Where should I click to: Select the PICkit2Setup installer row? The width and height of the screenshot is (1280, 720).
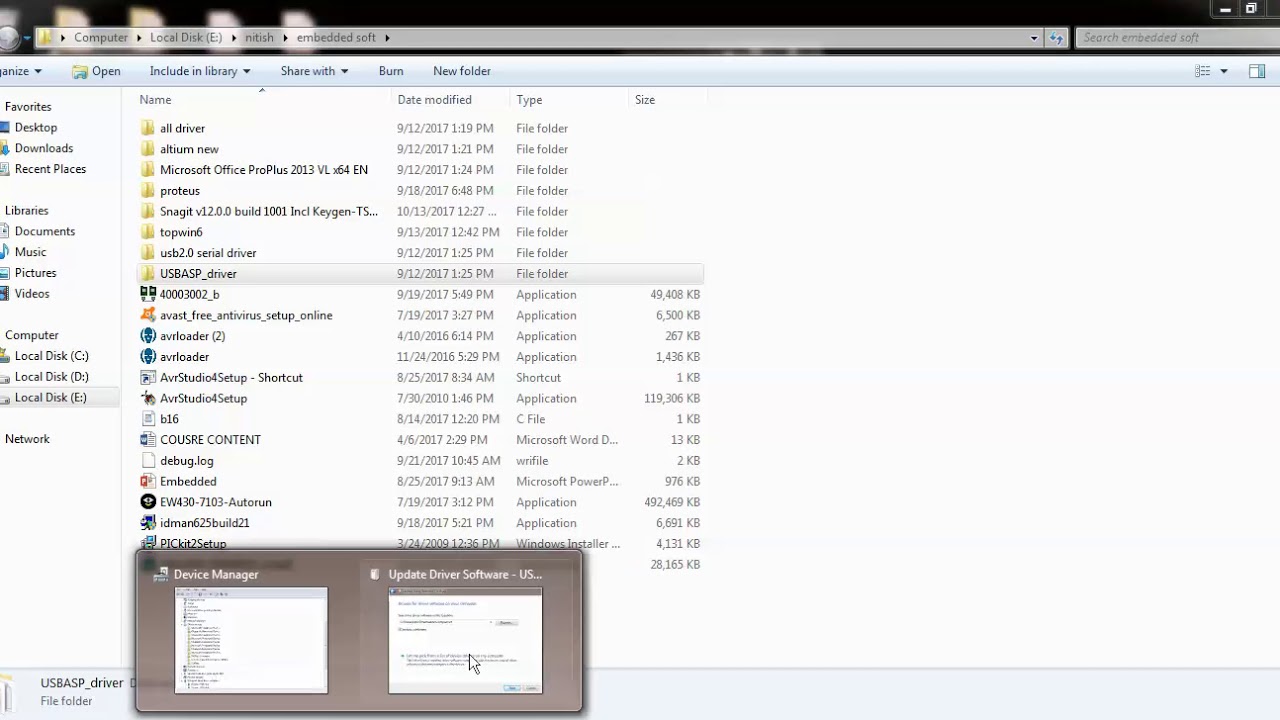420,543
